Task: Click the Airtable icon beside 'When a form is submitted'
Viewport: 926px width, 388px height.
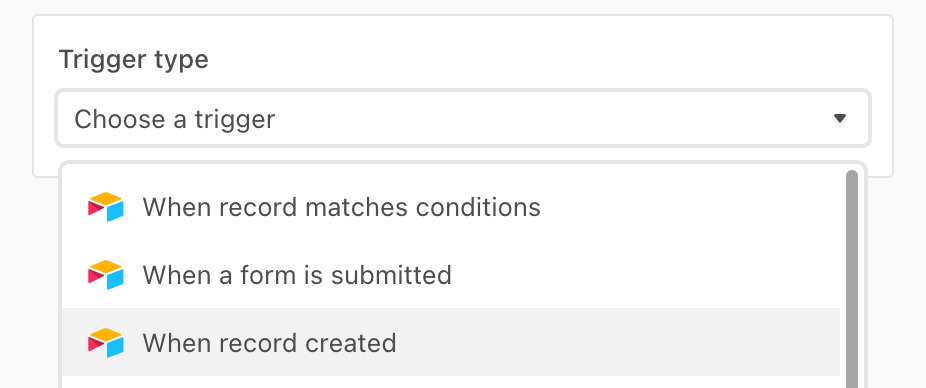Action: pos(106,275)
